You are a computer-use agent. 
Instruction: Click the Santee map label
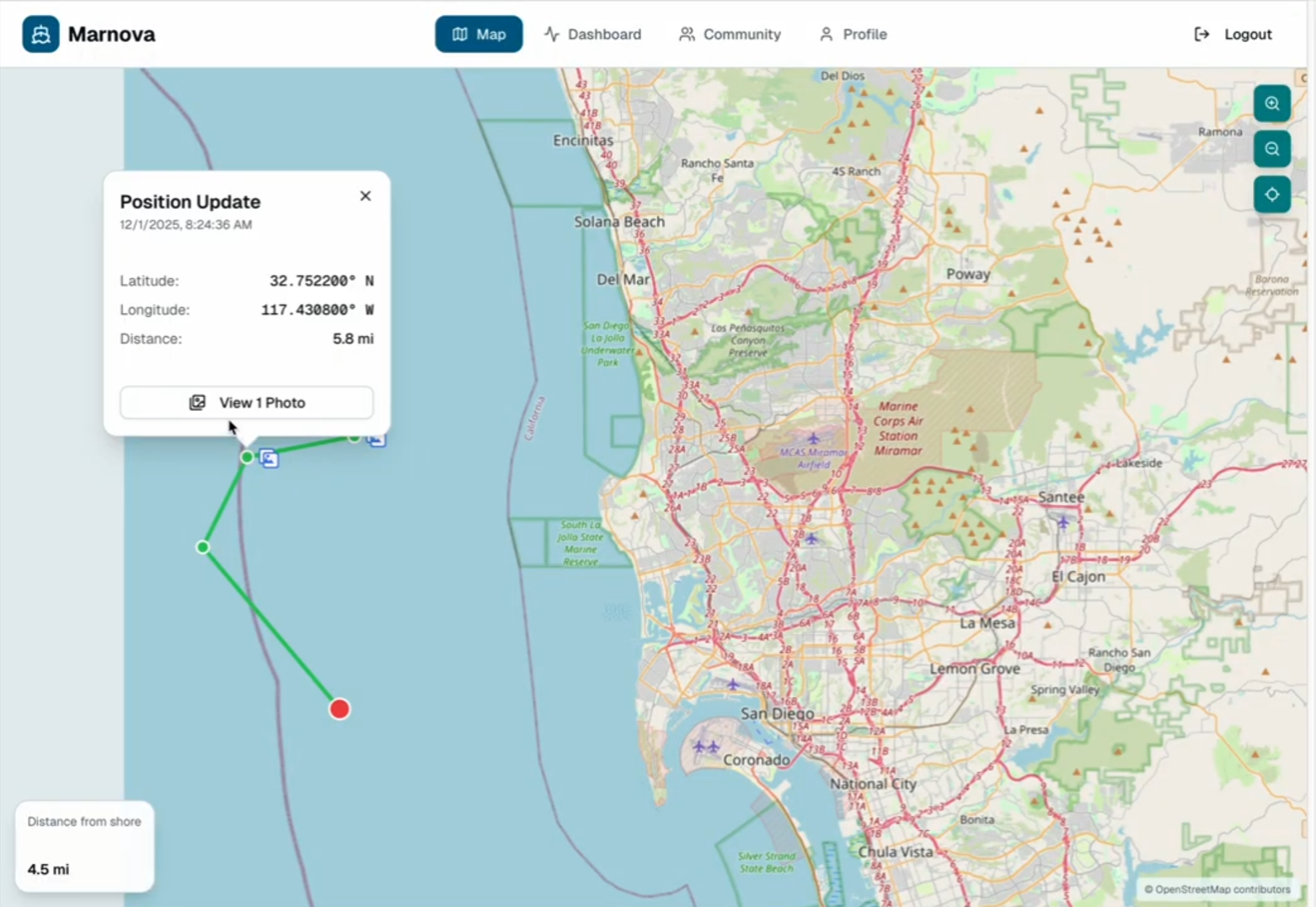click(1062, 497)
